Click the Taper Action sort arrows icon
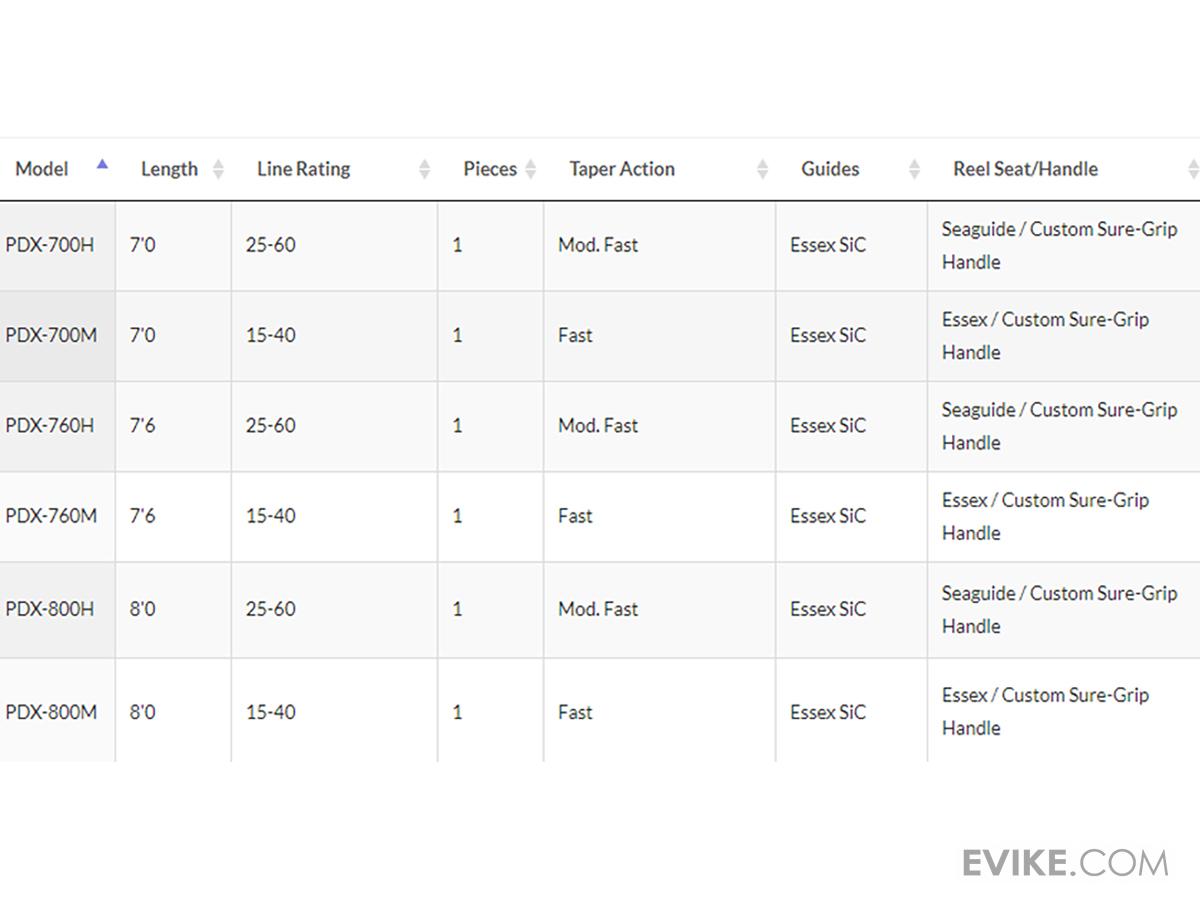Screen dimensions: 1200x900 coord(762,170)
